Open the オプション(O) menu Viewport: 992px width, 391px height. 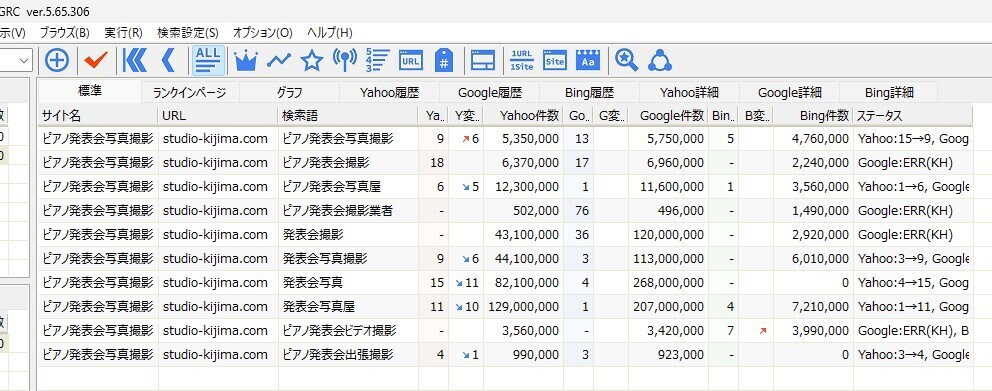coord(263,33)
